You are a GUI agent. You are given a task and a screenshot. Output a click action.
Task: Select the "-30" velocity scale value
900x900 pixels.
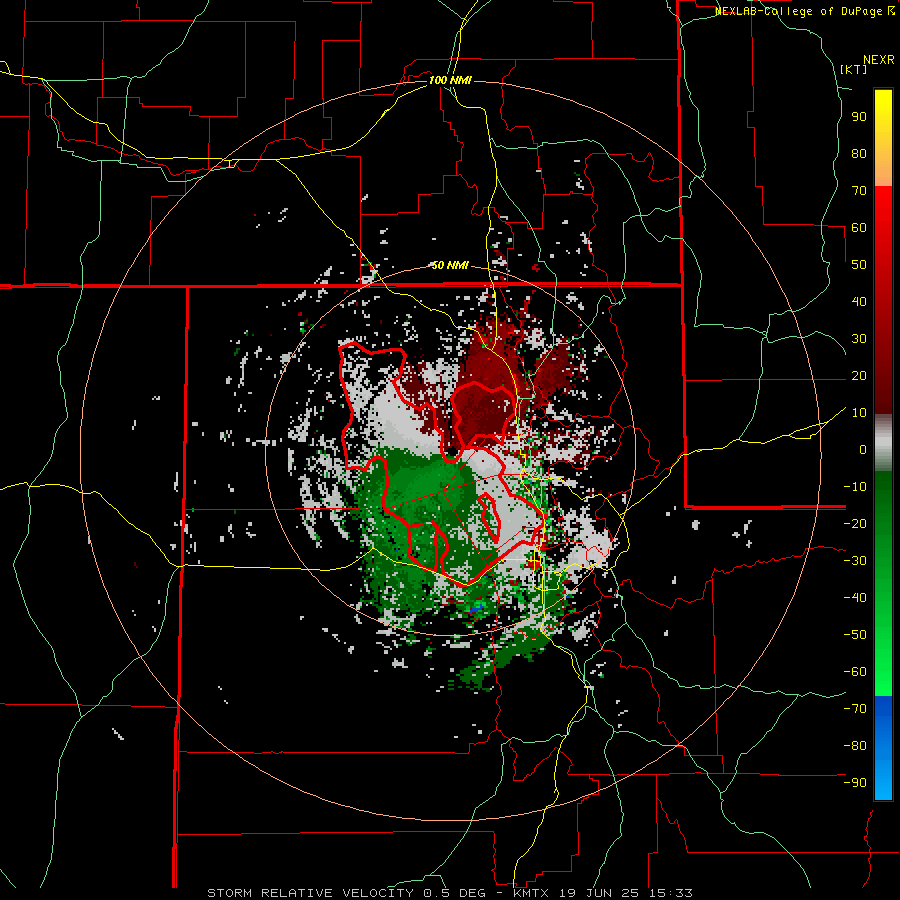pos(855,561)
